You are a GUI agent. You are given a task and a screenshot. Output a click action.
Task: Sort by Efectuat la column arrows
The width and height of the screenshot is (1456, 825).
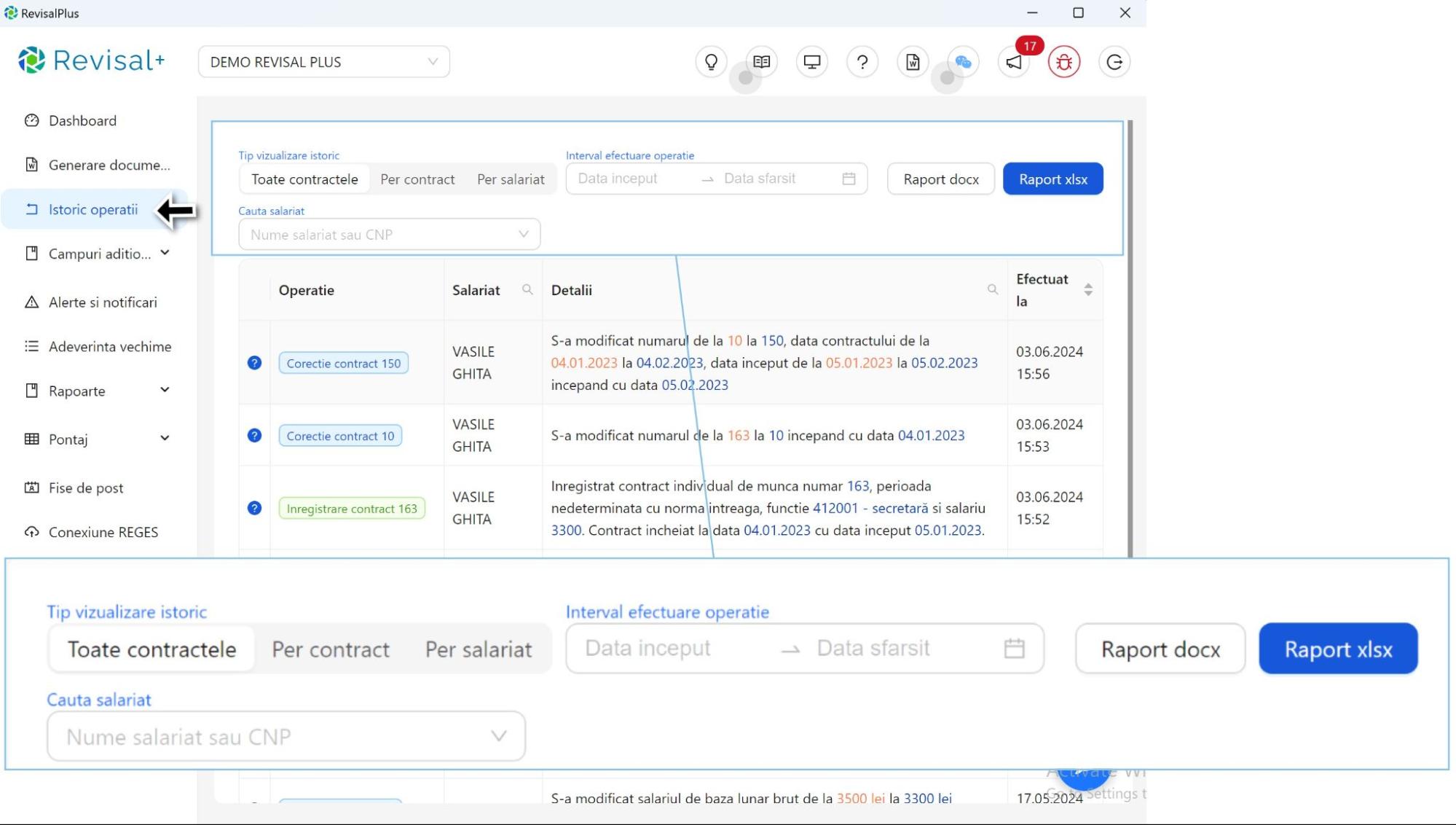(x=1088, y=289)
